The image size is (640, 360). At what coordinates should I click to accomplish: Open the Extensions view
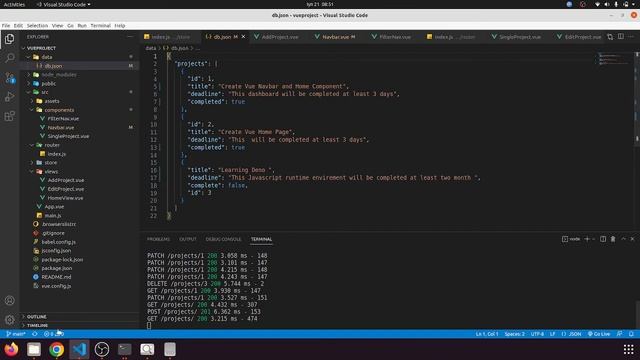point(9,116)
